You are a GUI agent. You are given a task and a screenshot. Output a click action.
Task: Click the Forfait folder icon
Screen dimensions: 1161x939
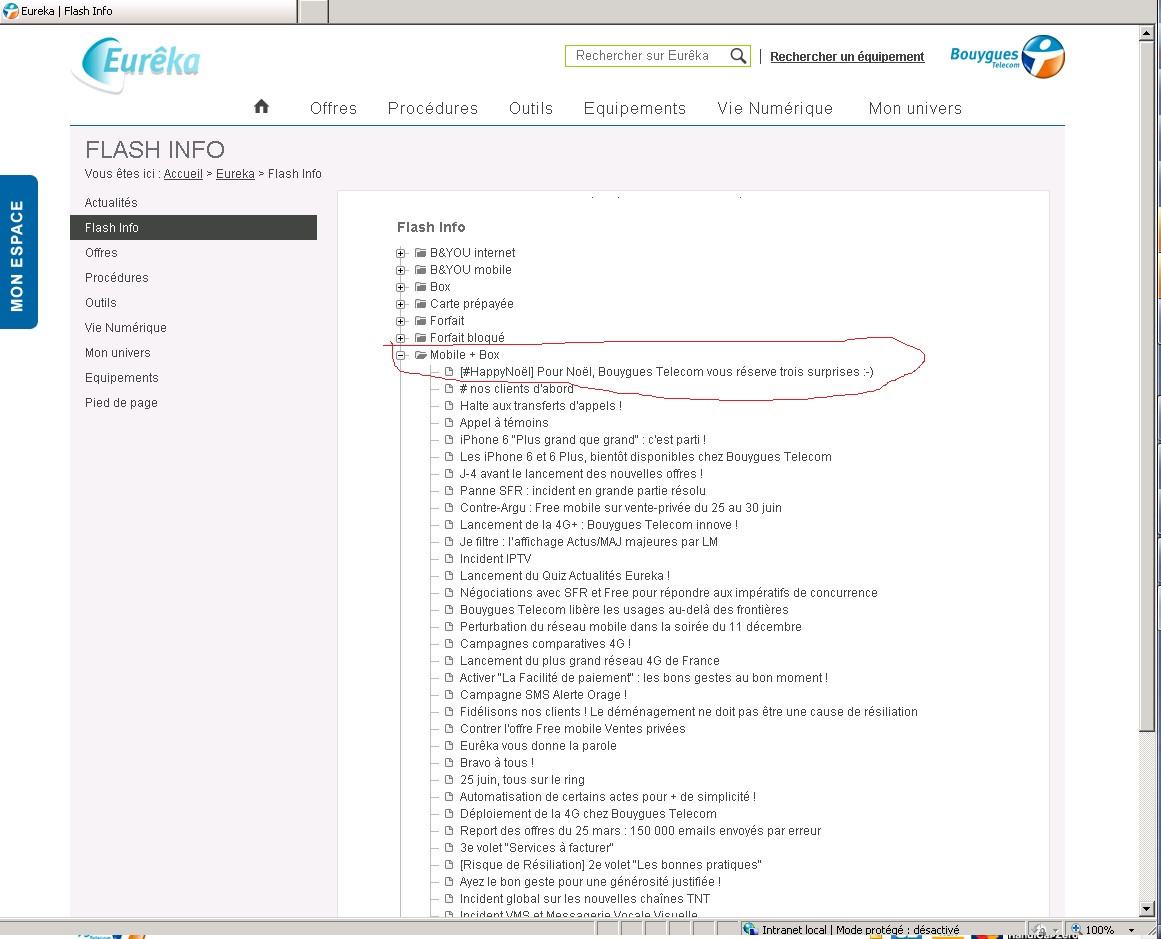coord(421,321)
